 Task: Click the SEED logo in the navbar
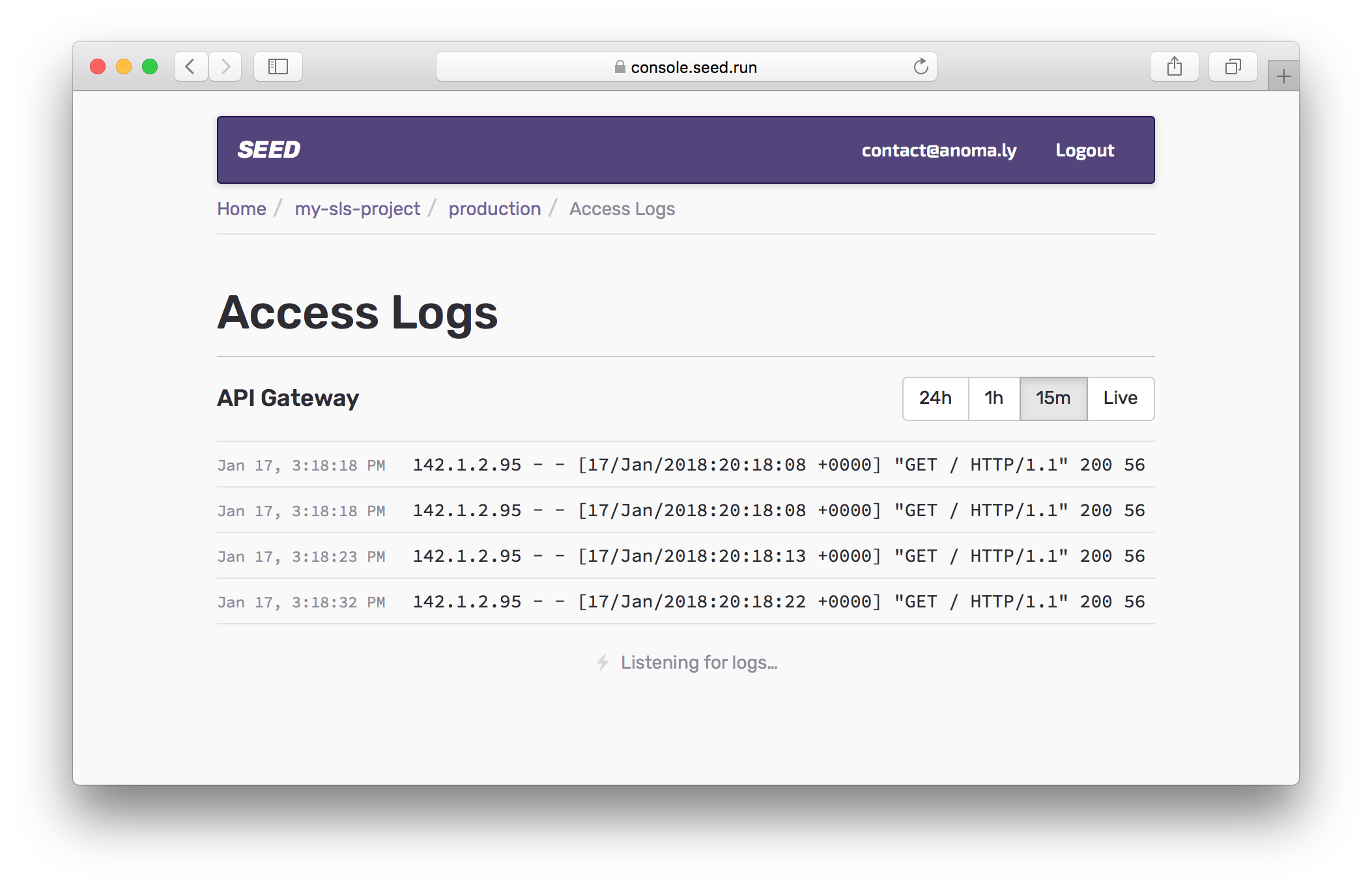(x=268, y=149)
